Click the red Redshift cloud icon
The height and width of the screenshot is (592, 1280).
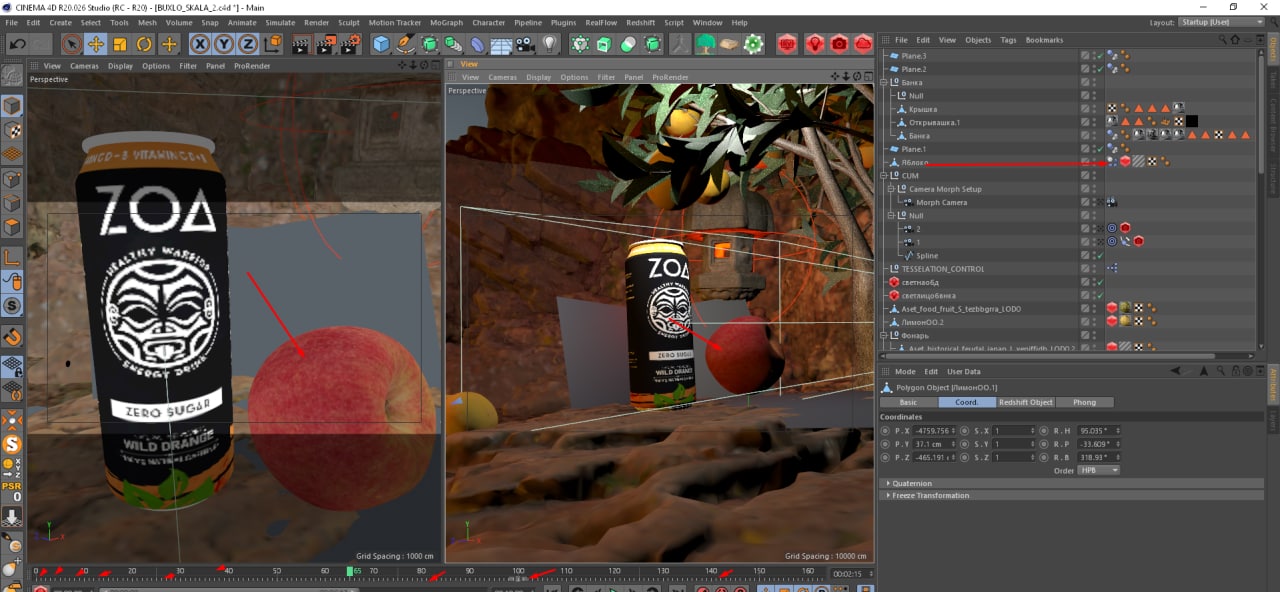tap(862, 44)
